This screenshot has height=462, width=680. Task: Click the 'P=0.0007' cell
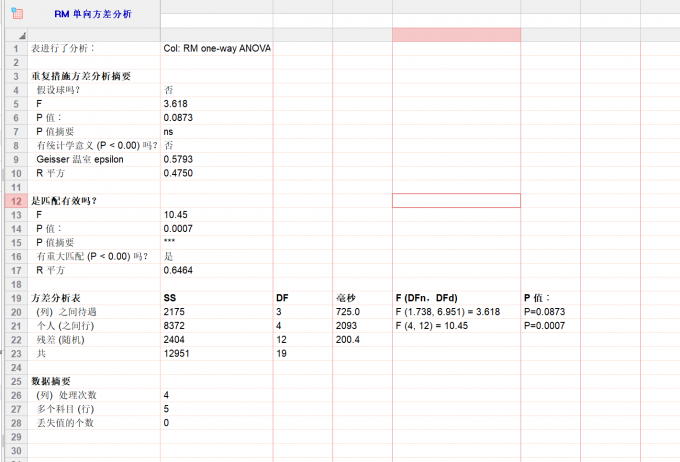544,326
